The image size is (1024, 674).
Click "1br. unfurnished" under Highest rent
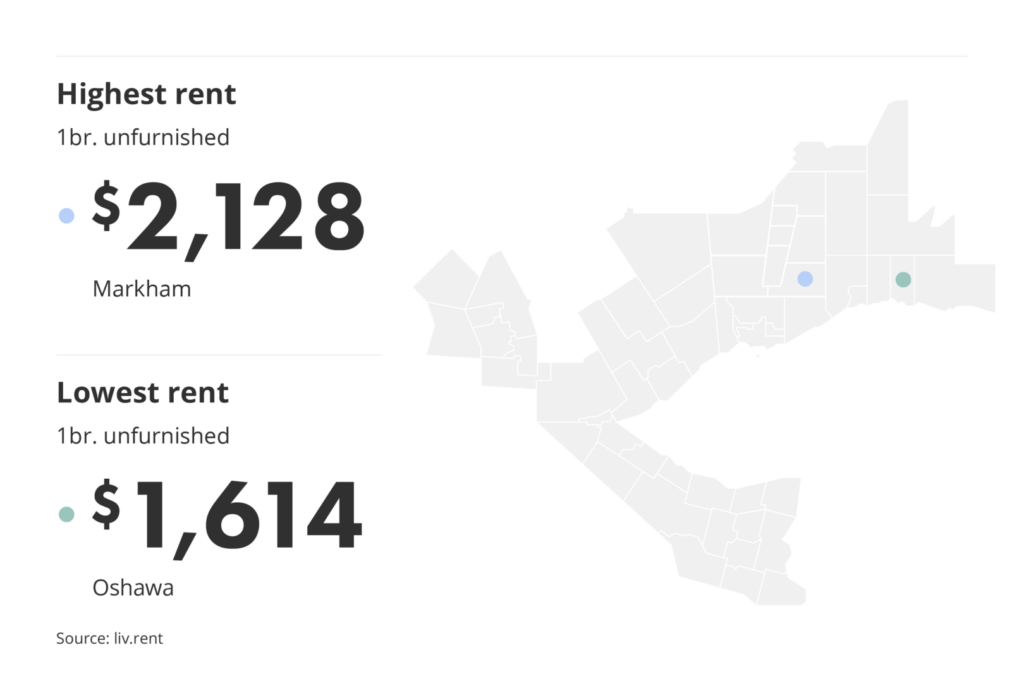[143, 137]
